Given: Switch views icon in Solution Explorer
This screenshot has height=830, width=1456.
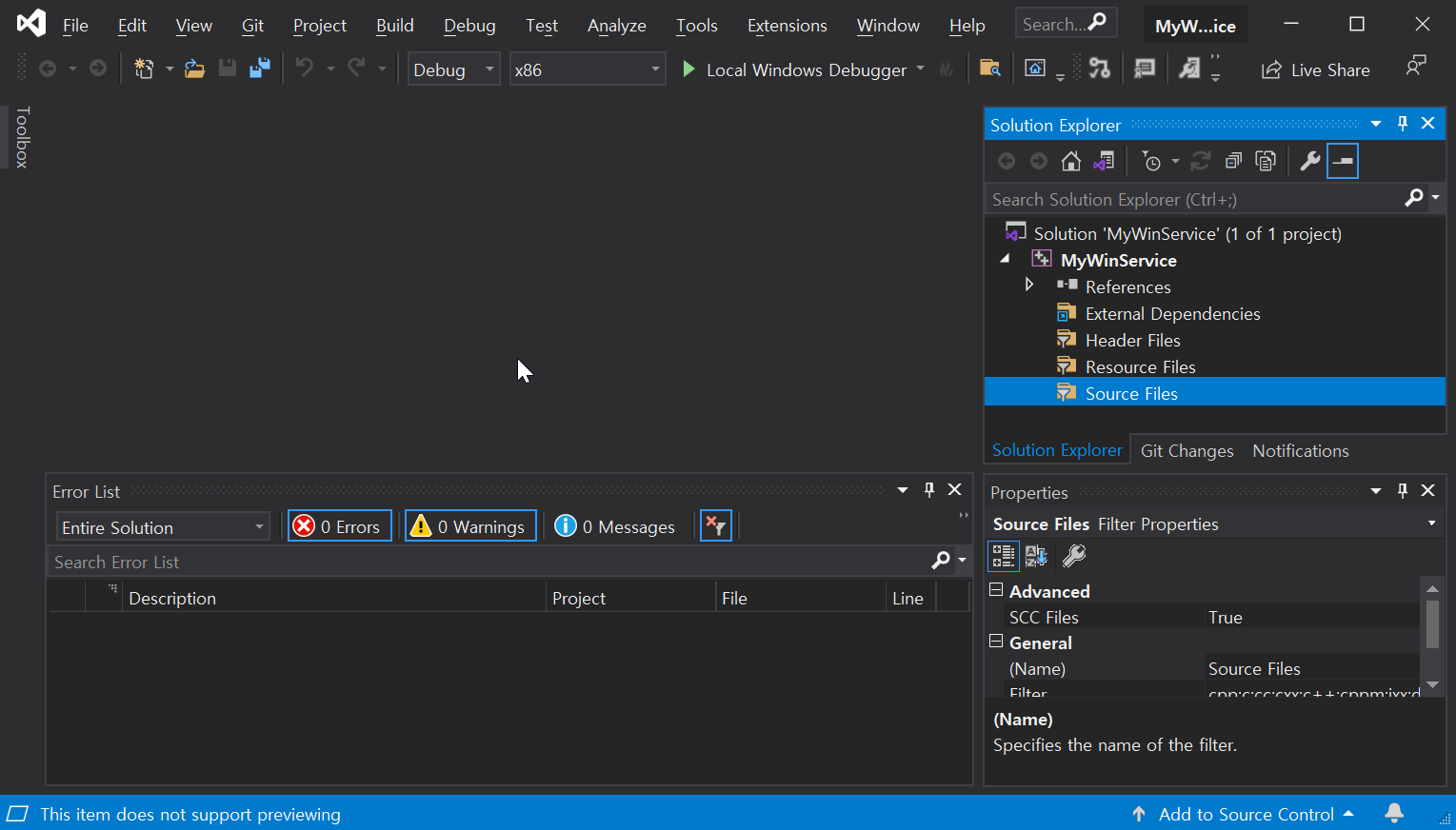Looking at the screenshot, I should coord(1104,161).
